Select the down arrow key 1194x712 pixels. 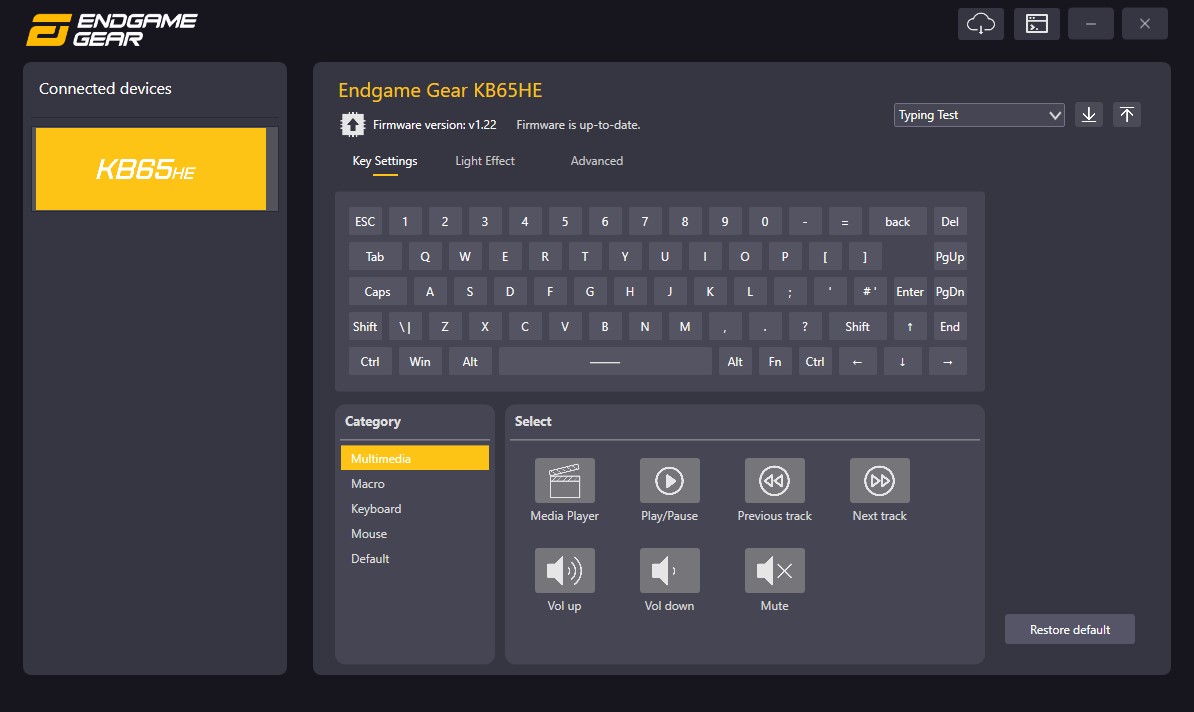(902, 362)
